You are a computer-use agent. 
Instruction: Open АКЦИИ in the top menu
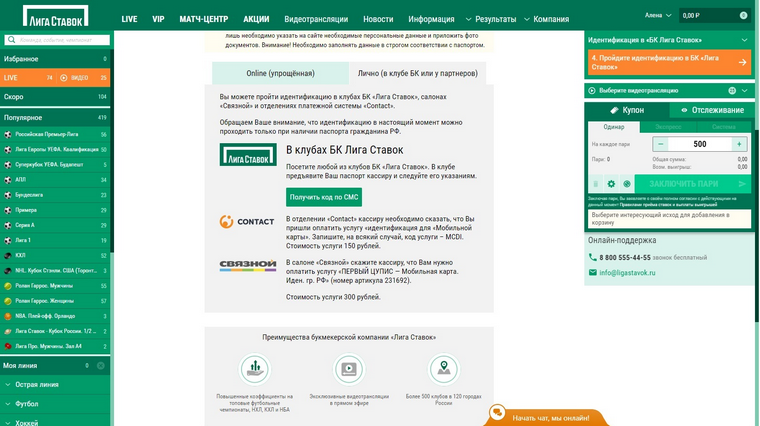pyautogui.click(x=256, y=19)
